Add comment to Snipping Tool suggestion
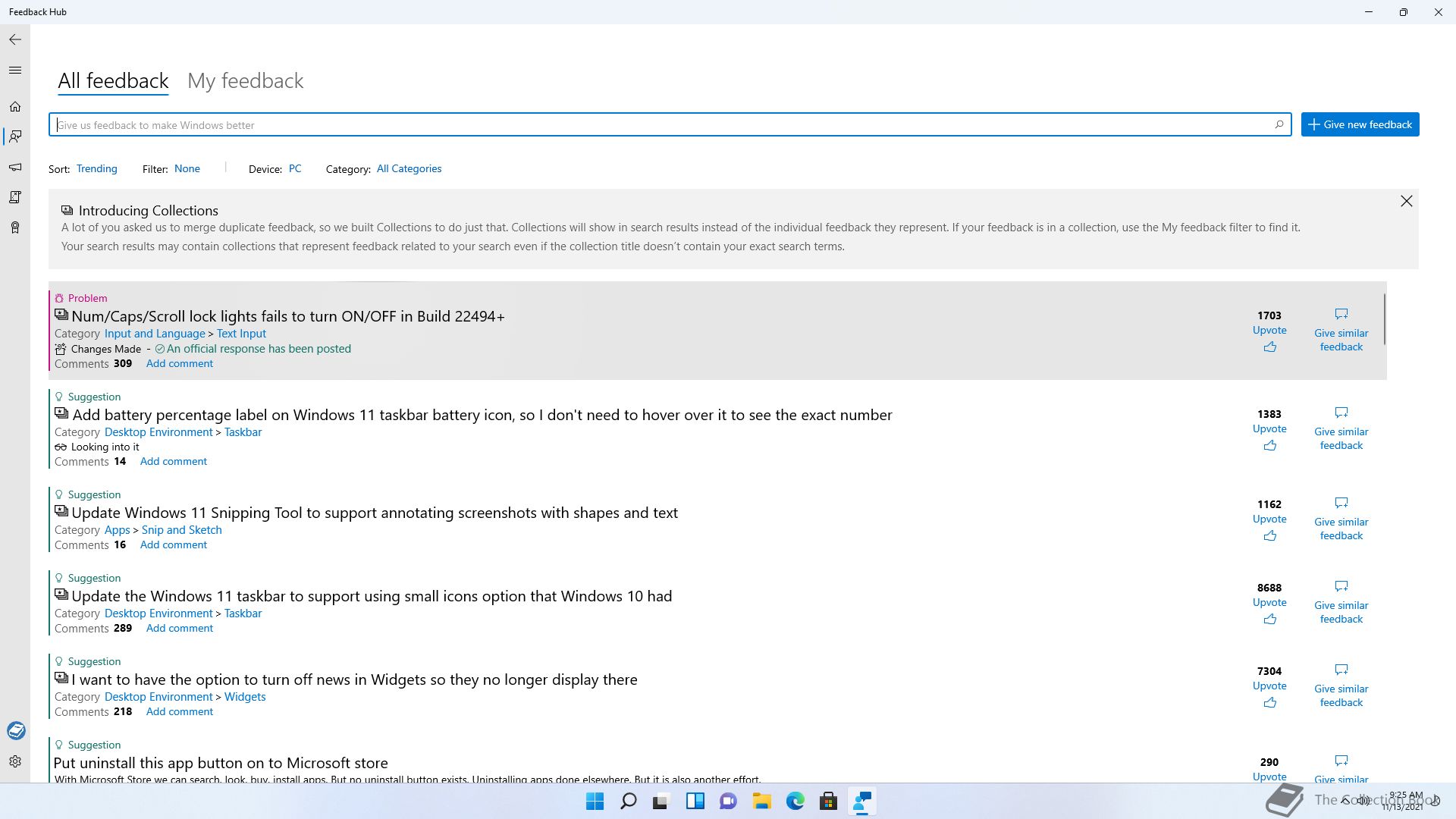Viewport: 1456px width, 819px height. (174, 544)
